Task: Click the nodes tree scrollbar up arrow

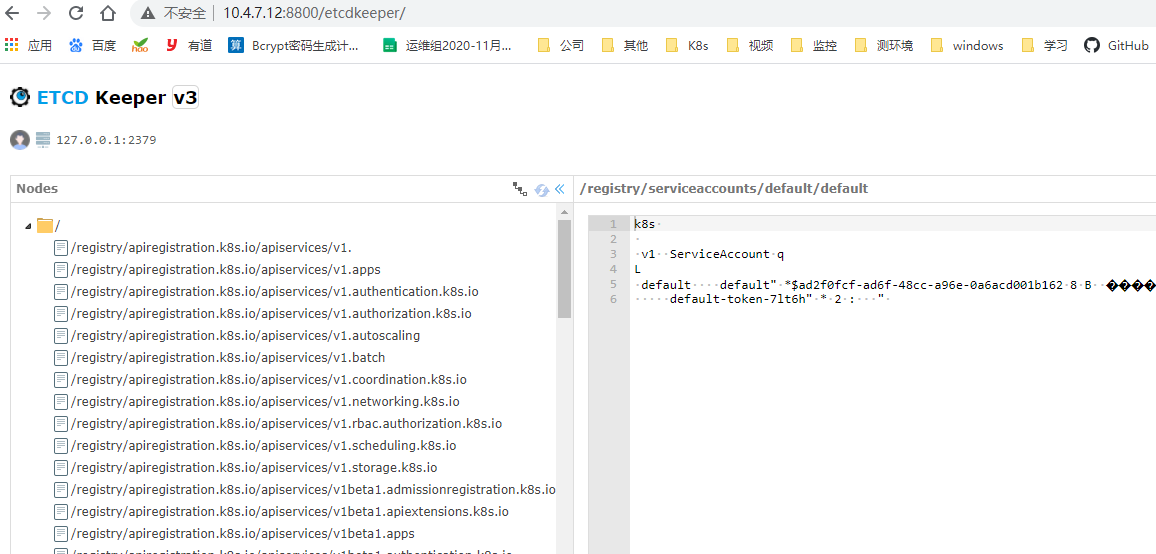Action: click(x=565, y=212)
